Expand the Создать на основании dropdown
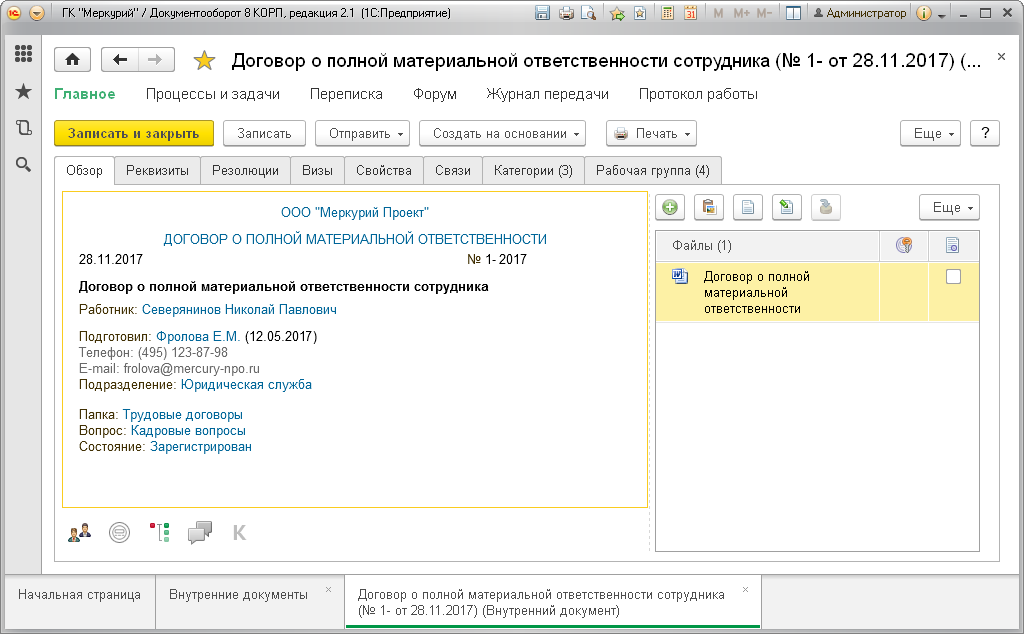 pos(502,133)
